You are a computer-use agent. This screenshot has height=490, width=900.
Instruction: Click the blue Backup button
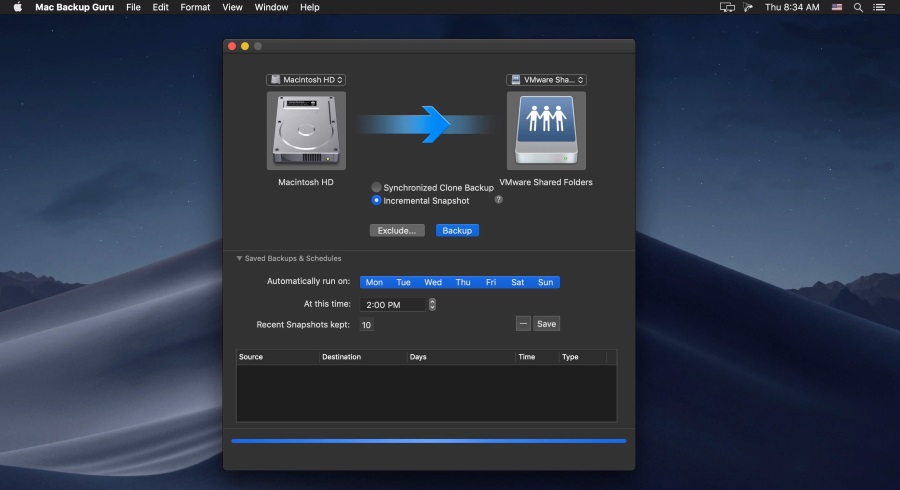(457, 231)
